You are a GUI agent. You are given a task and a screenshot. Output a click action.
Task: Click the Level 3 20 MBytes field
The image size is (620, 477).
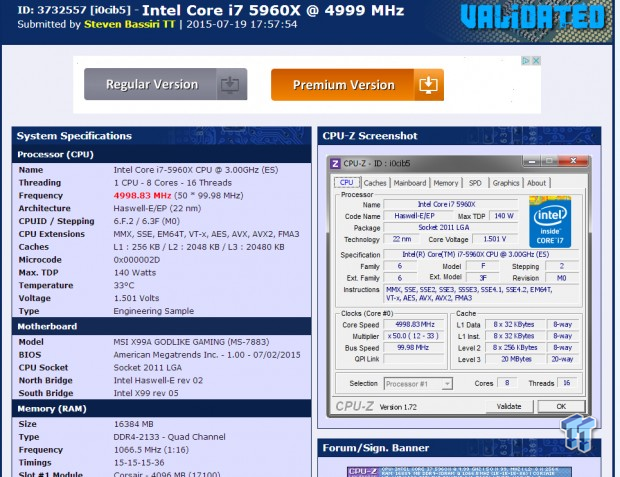coord(516,359)
